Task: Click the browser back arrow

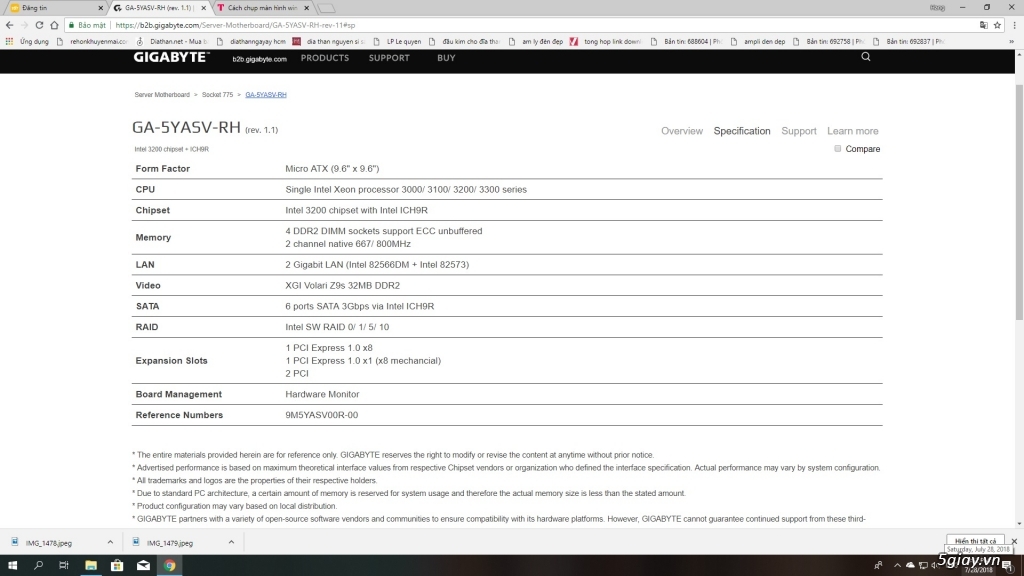Action: click(10, 25)
